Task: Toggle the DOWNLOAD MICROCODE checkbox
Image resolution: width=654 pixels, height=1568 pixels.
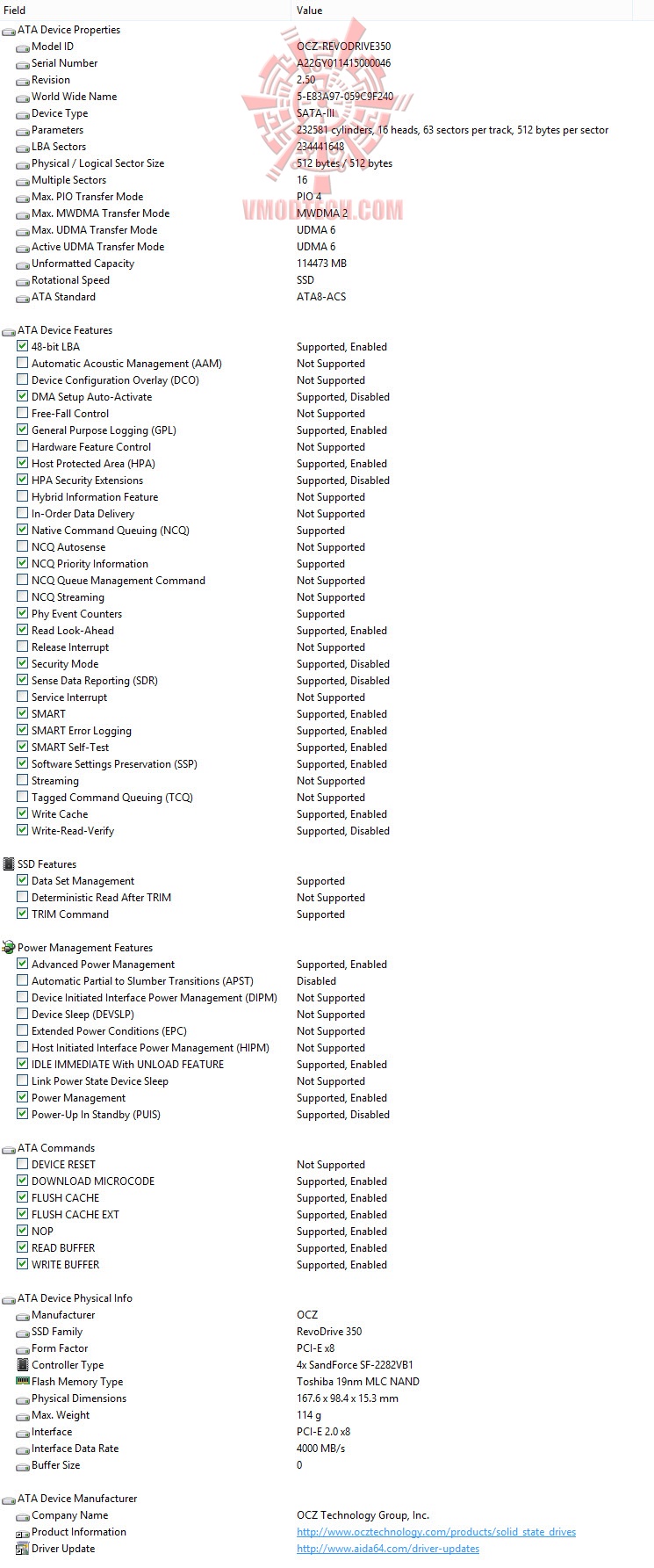Action: point(23,1181)
